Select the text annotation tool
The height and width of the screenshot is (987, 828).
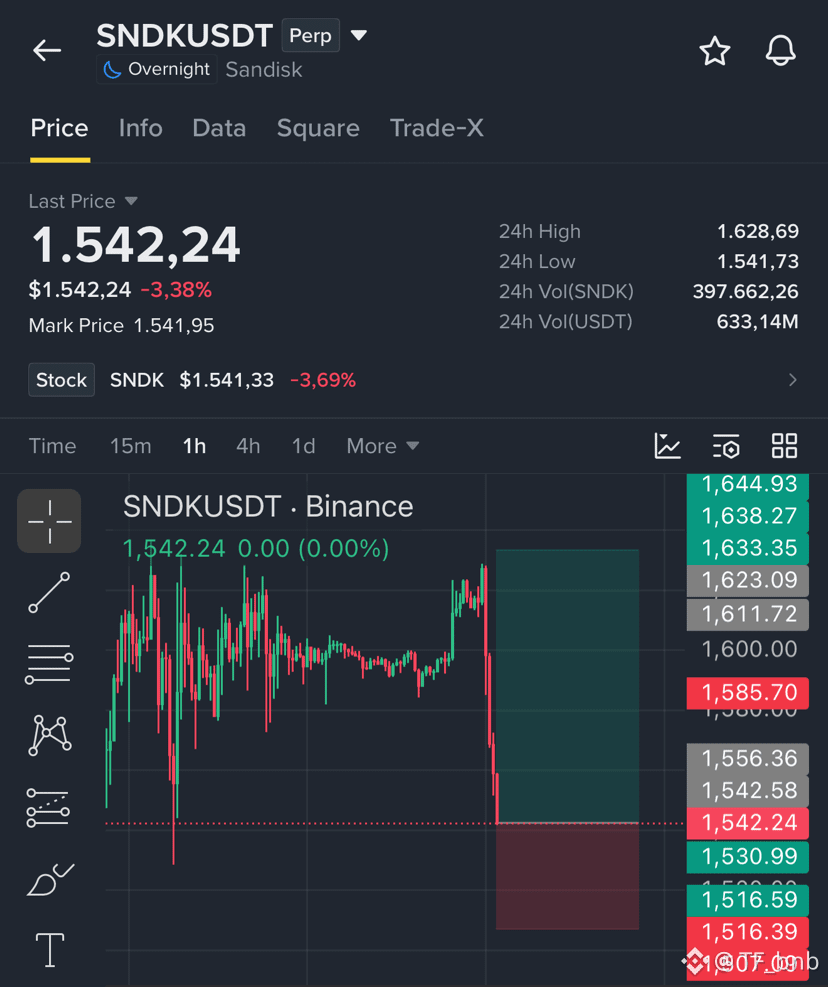(50, 950)
